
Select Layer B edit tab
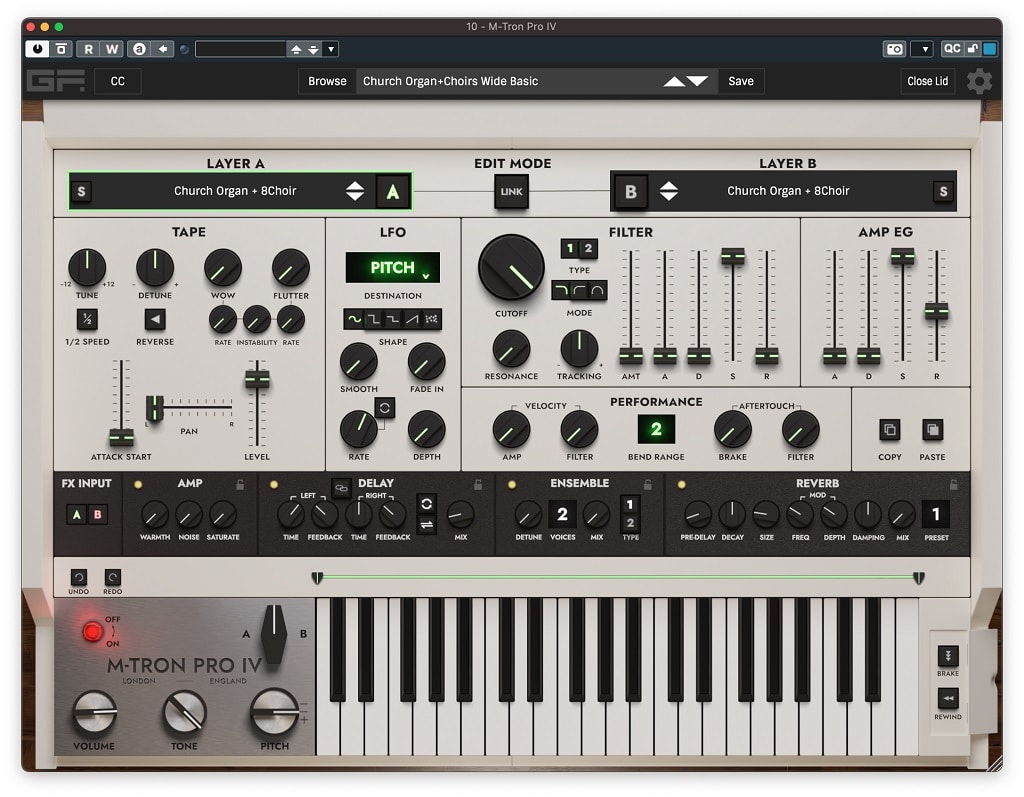(x=630, y=191)
